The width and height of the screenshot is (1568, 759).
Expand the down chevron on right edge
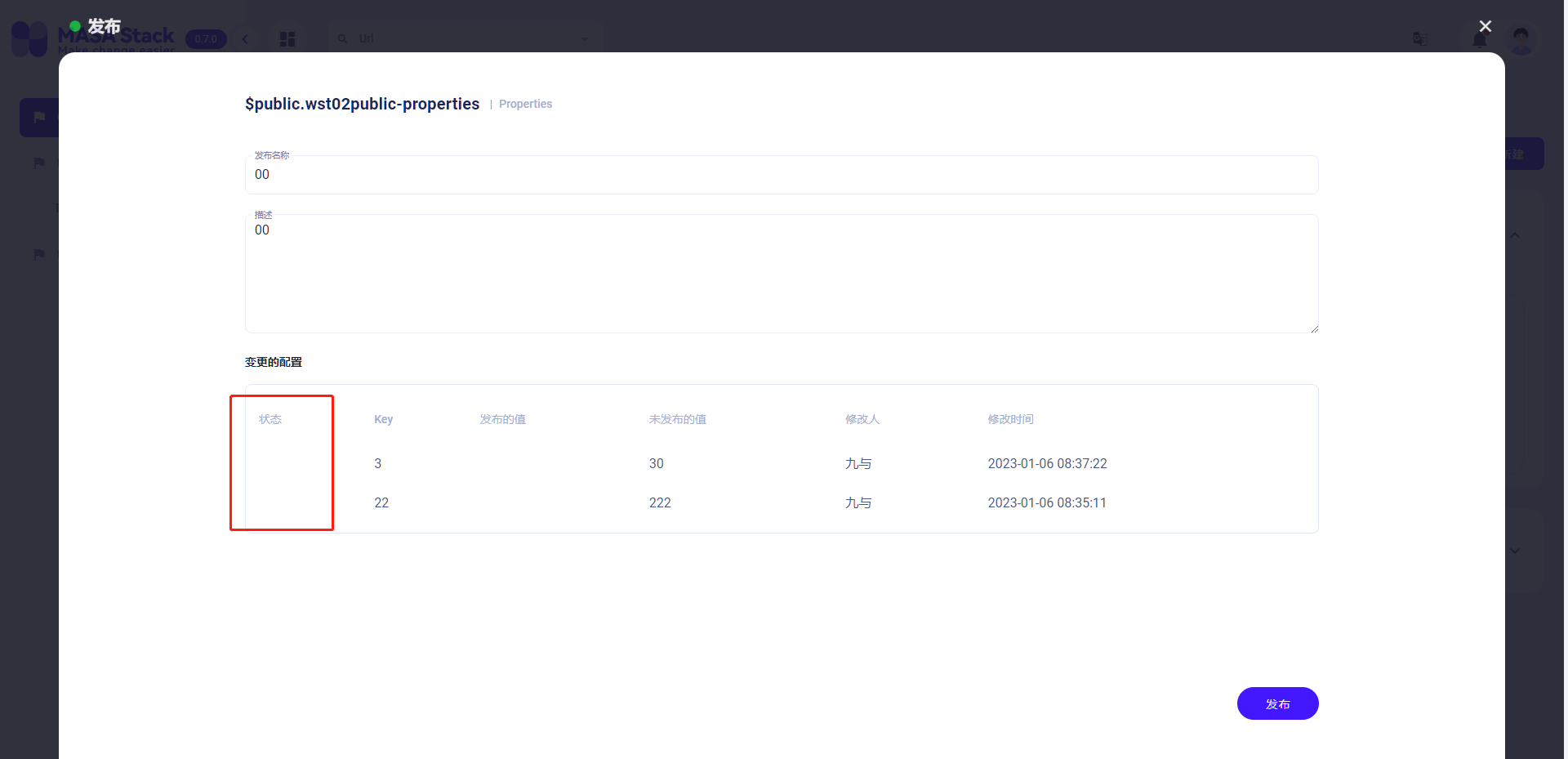tap(1515, 550)
